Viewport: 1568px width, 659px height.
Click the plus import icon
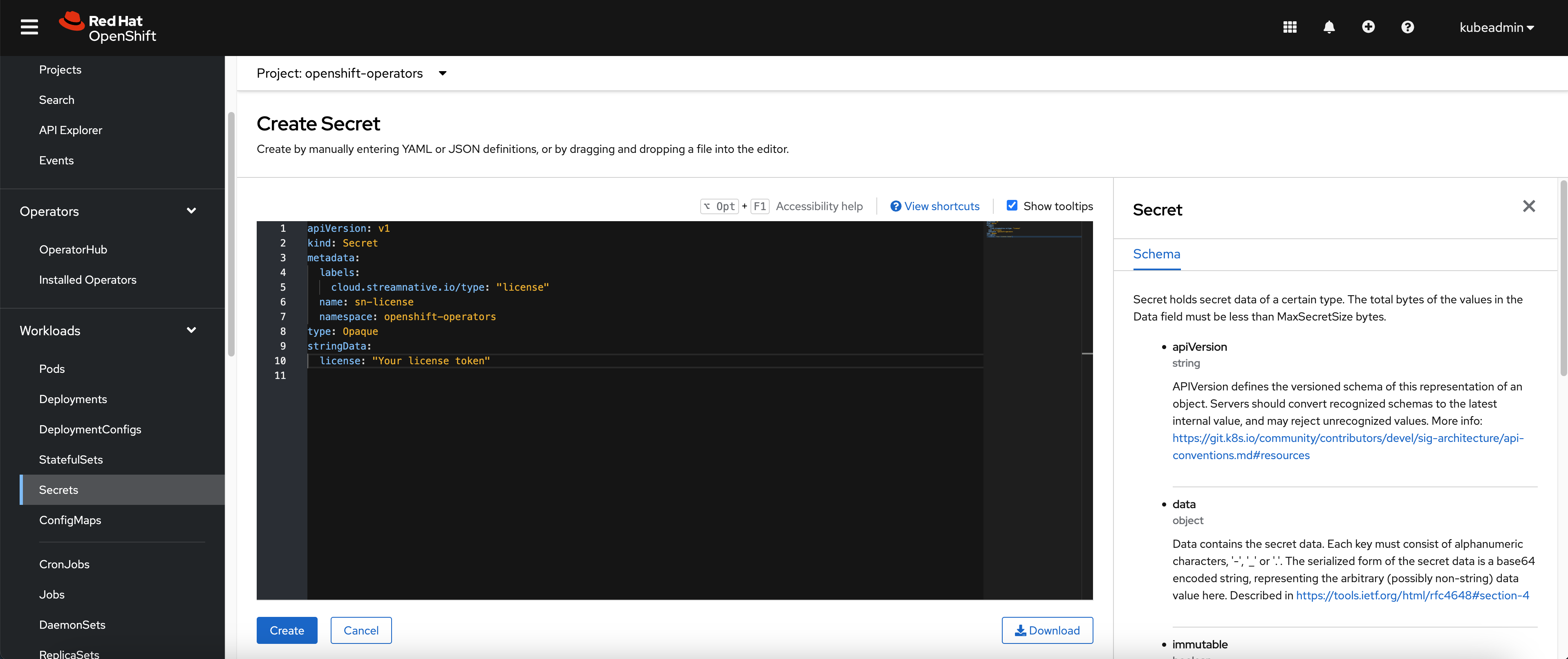(1368, 27)
